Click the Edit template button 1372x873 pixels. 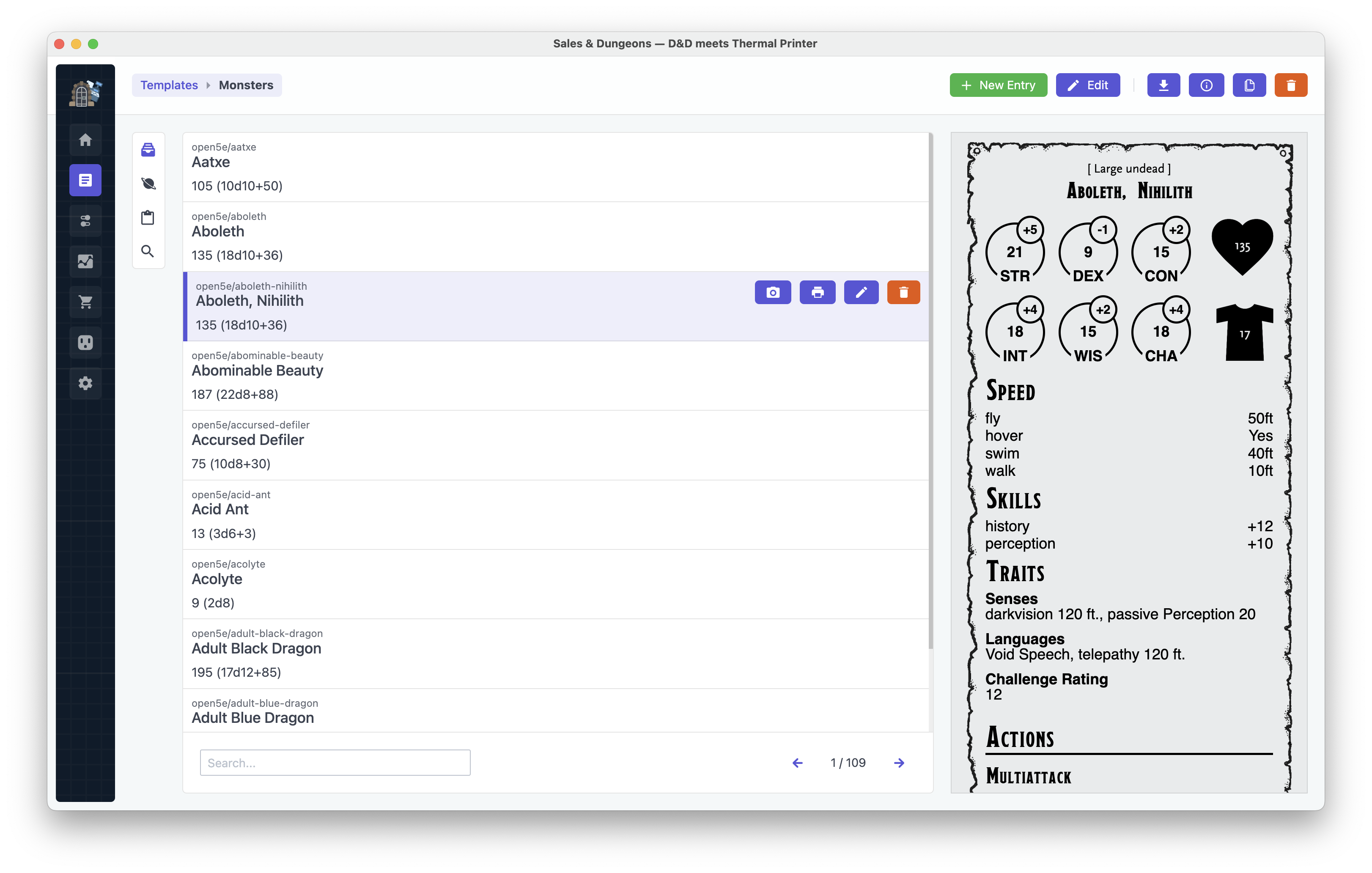(x=1088, y=85)
